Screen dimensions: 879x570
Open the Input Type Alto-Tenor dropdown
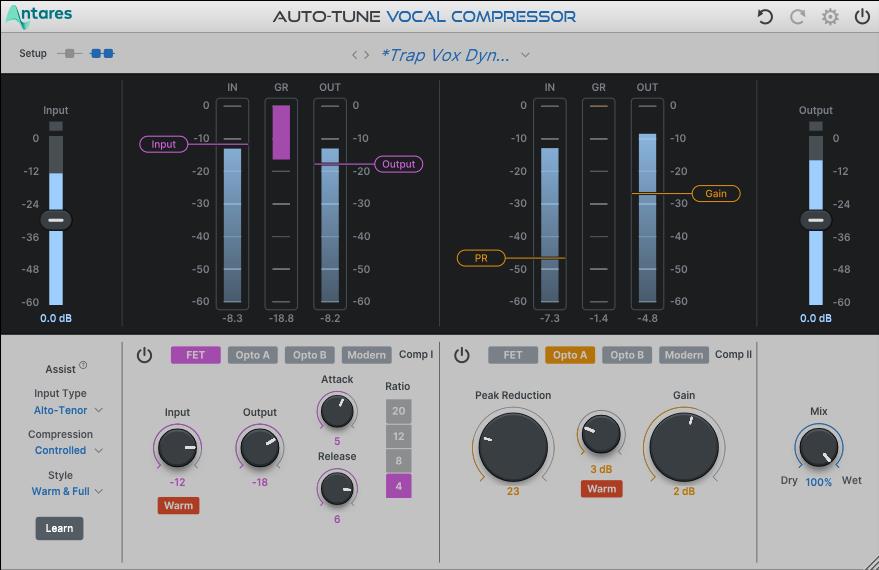click(x=68, y=410)
